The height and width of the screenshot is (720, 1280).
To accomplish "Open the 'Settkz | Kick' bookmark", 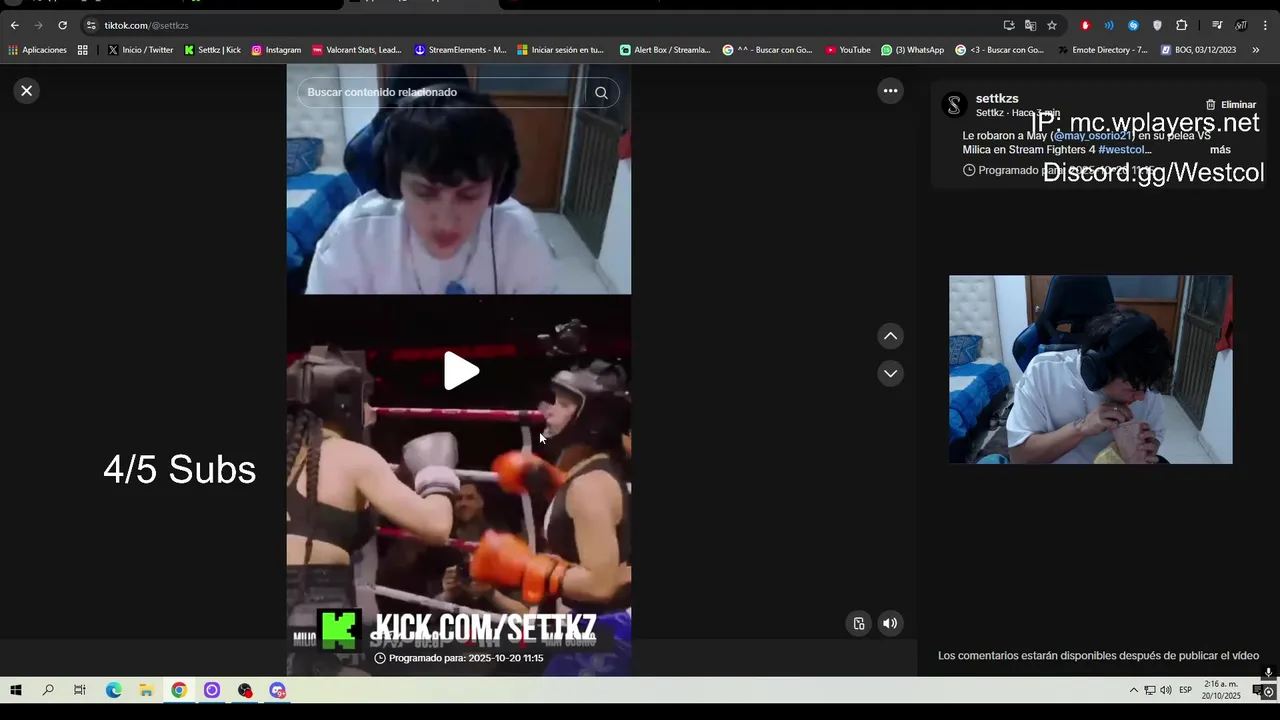I will 212,50.
